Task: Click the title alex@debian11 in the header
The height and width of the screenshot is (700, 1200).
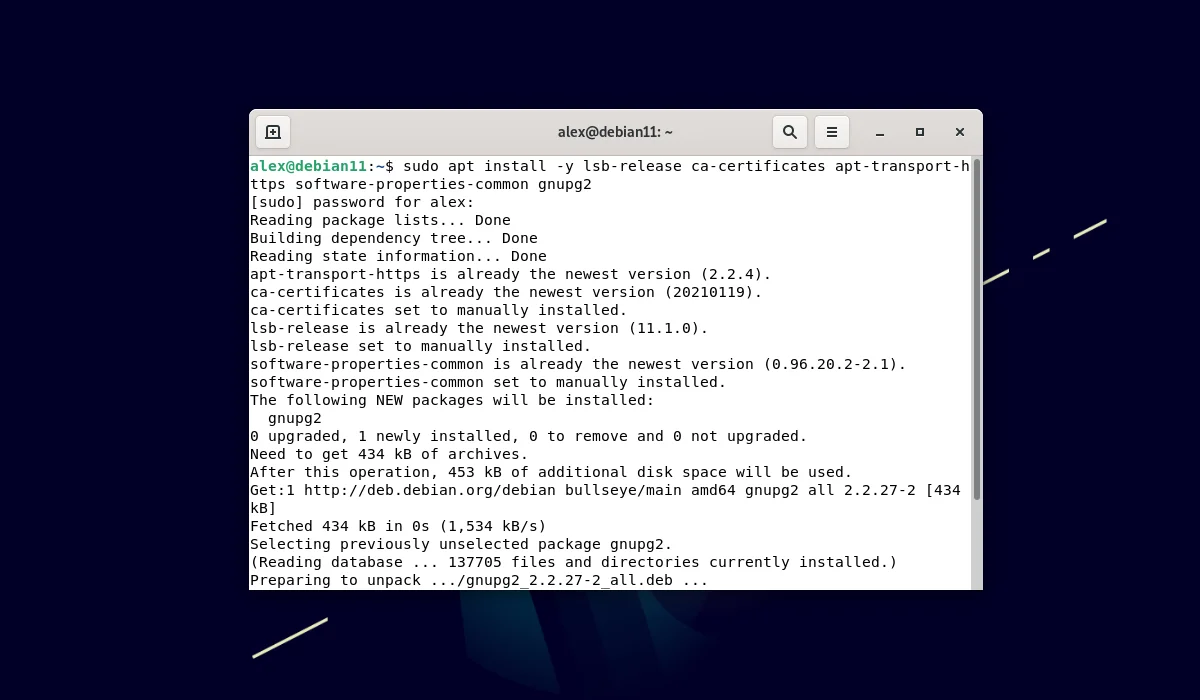Action: (615, 131)
